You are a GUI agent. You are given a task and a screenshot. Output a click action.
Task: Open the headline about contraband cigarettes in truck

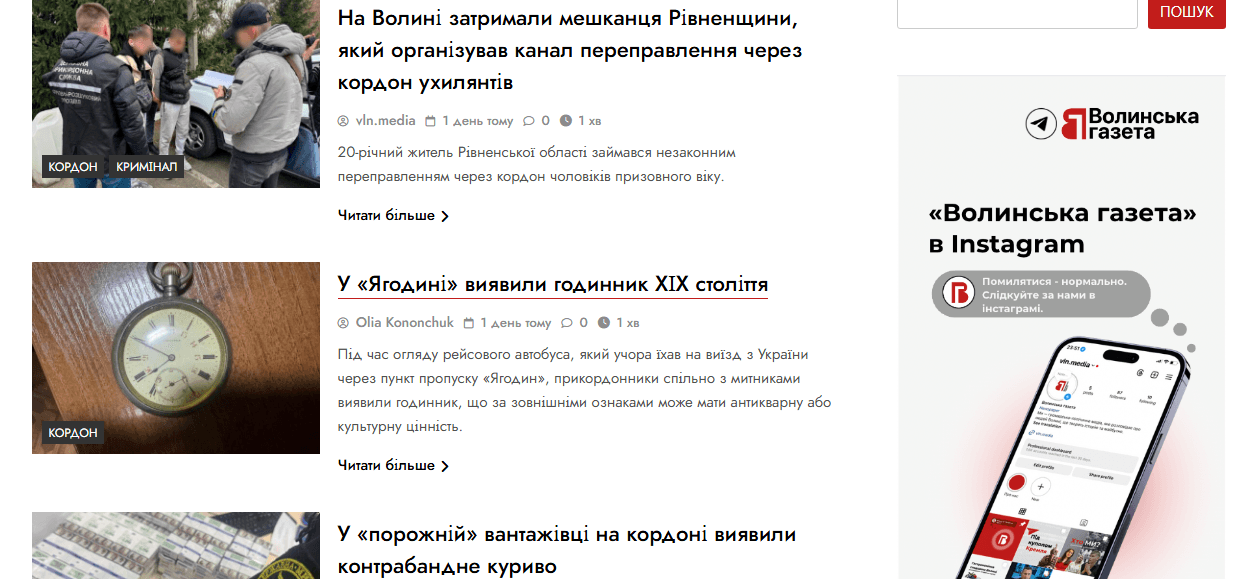click(567, 550)
